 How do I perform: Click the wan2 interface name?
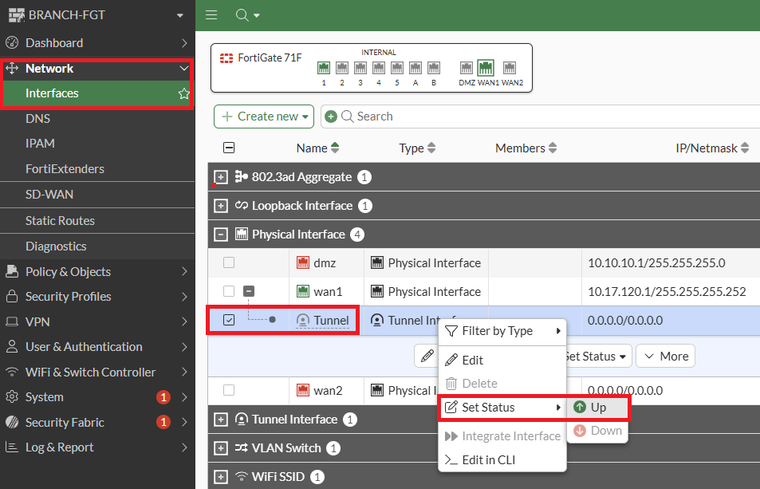click(x=328, y=390)
